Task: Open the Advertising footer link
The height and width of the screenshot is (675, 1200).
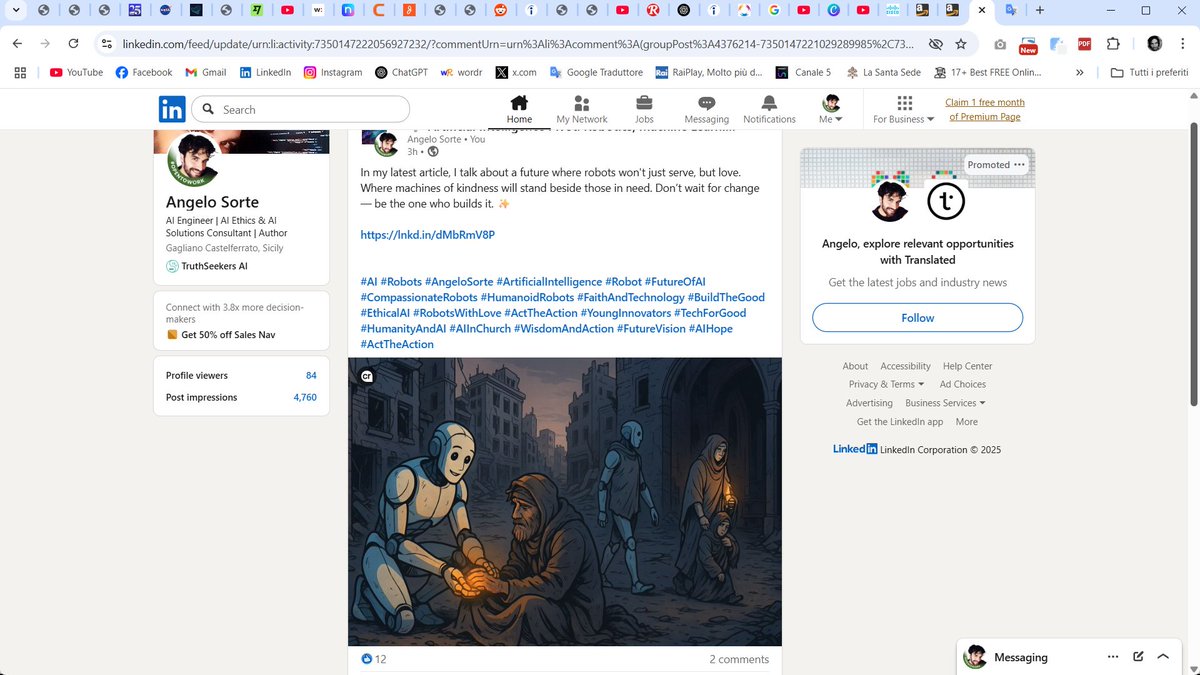Action: 869,403
